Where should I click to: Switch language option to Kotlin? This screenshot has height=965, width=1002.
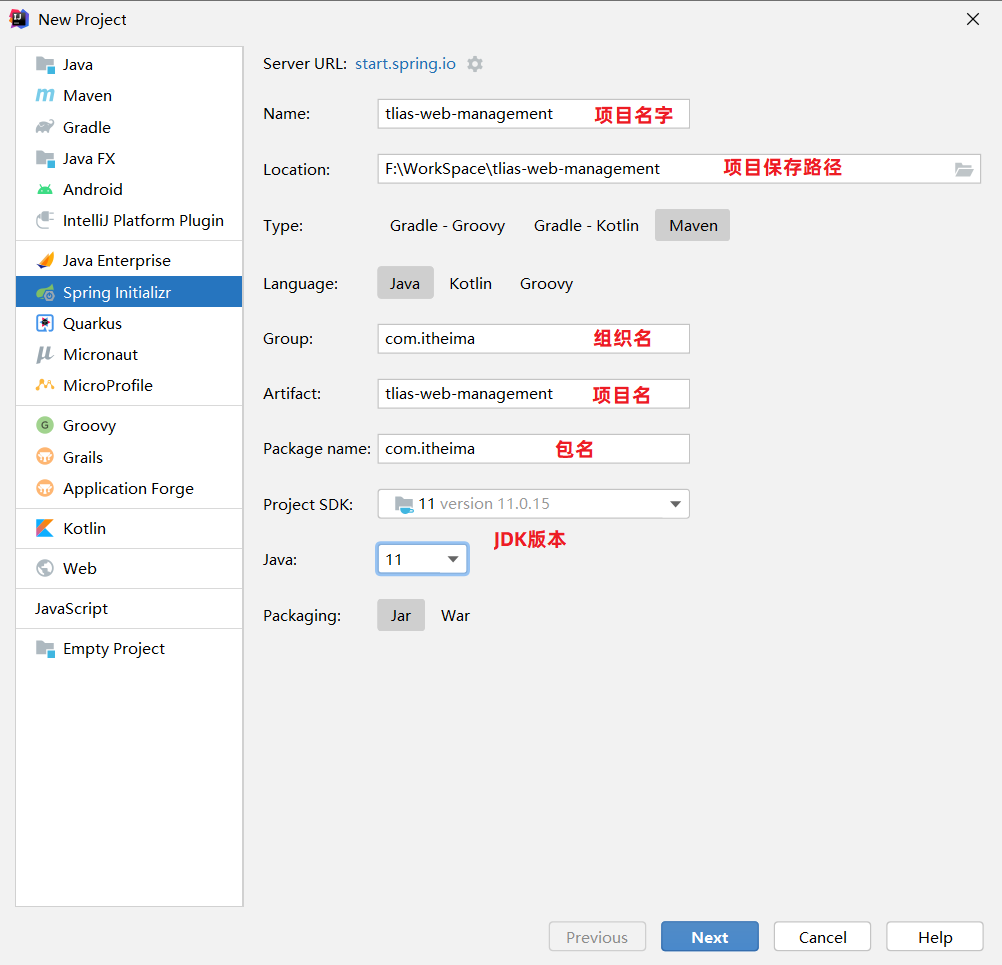(x=470, y=283)
